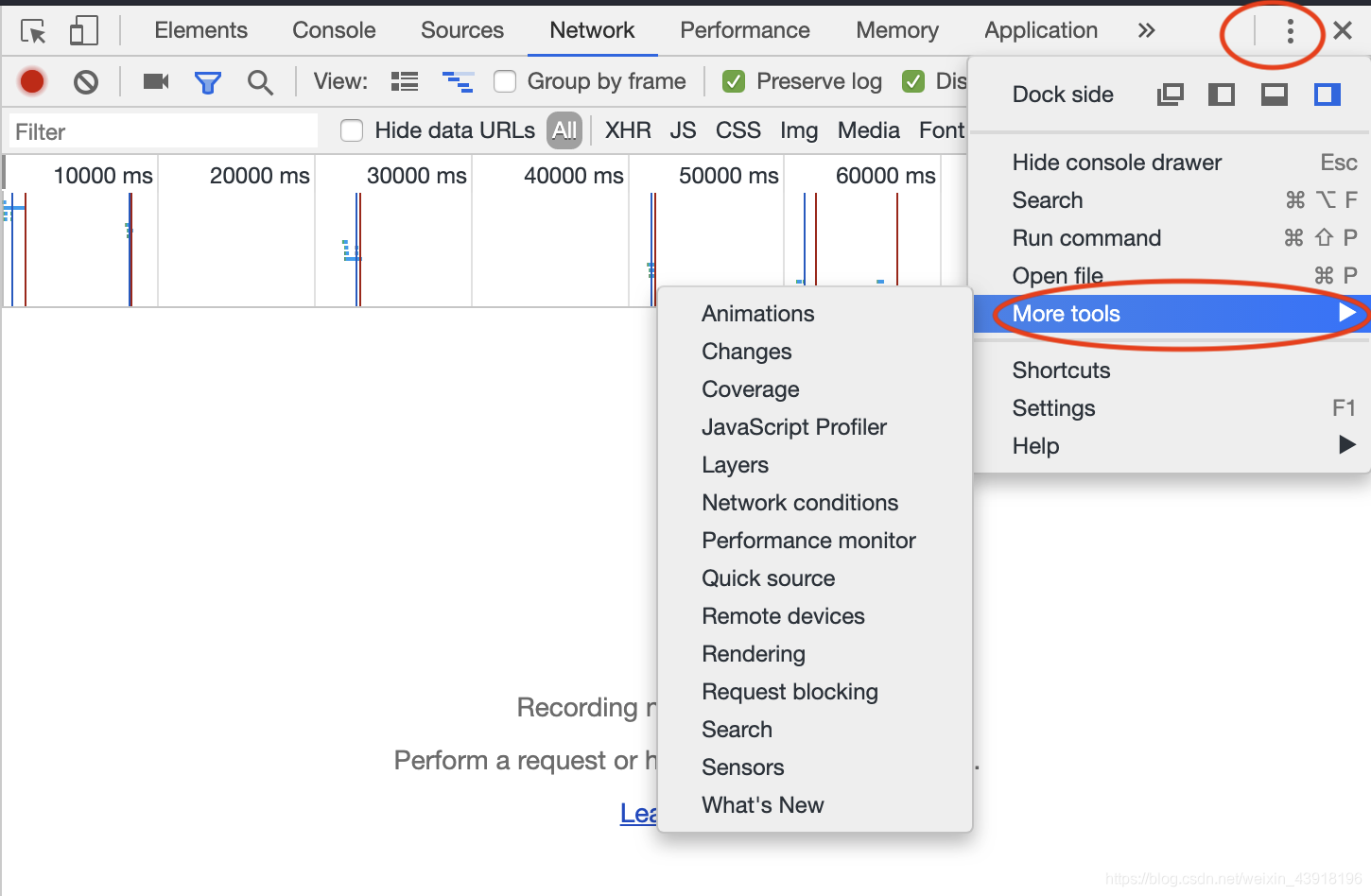
Task: Uncheck the Preserve log checkbox
Action: pos(734,81)
